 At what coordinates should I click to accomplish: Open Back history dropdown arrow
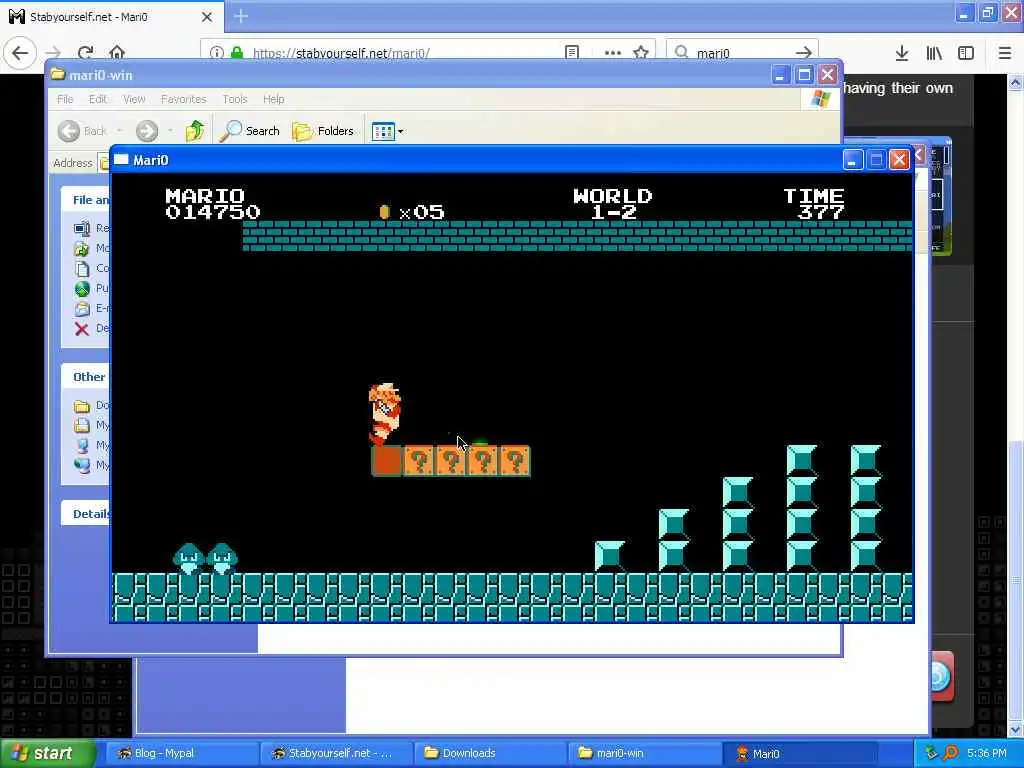click(120, 131)
